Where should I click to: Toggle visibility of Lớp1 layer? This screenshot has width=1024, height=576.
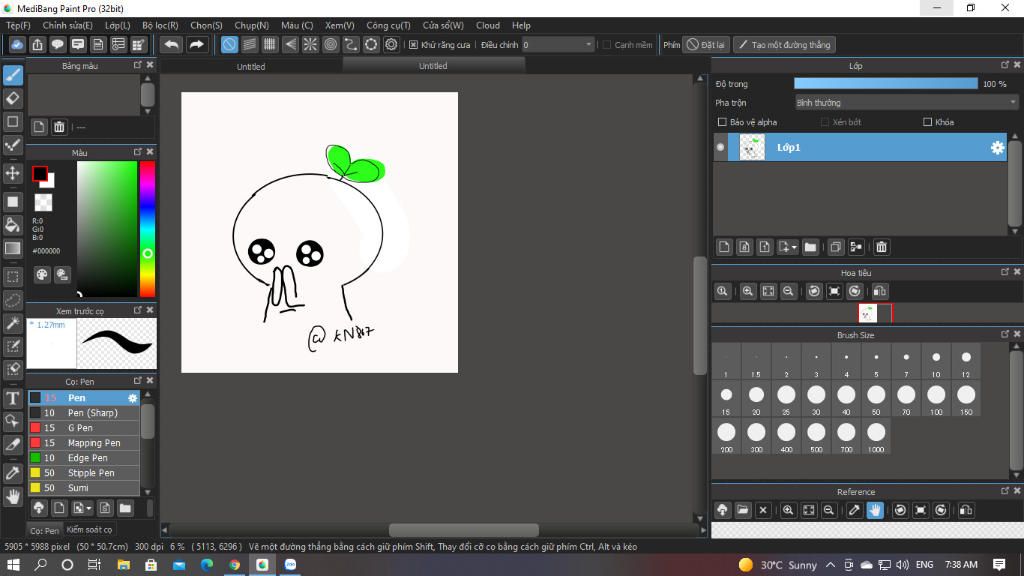coord(720,148)
